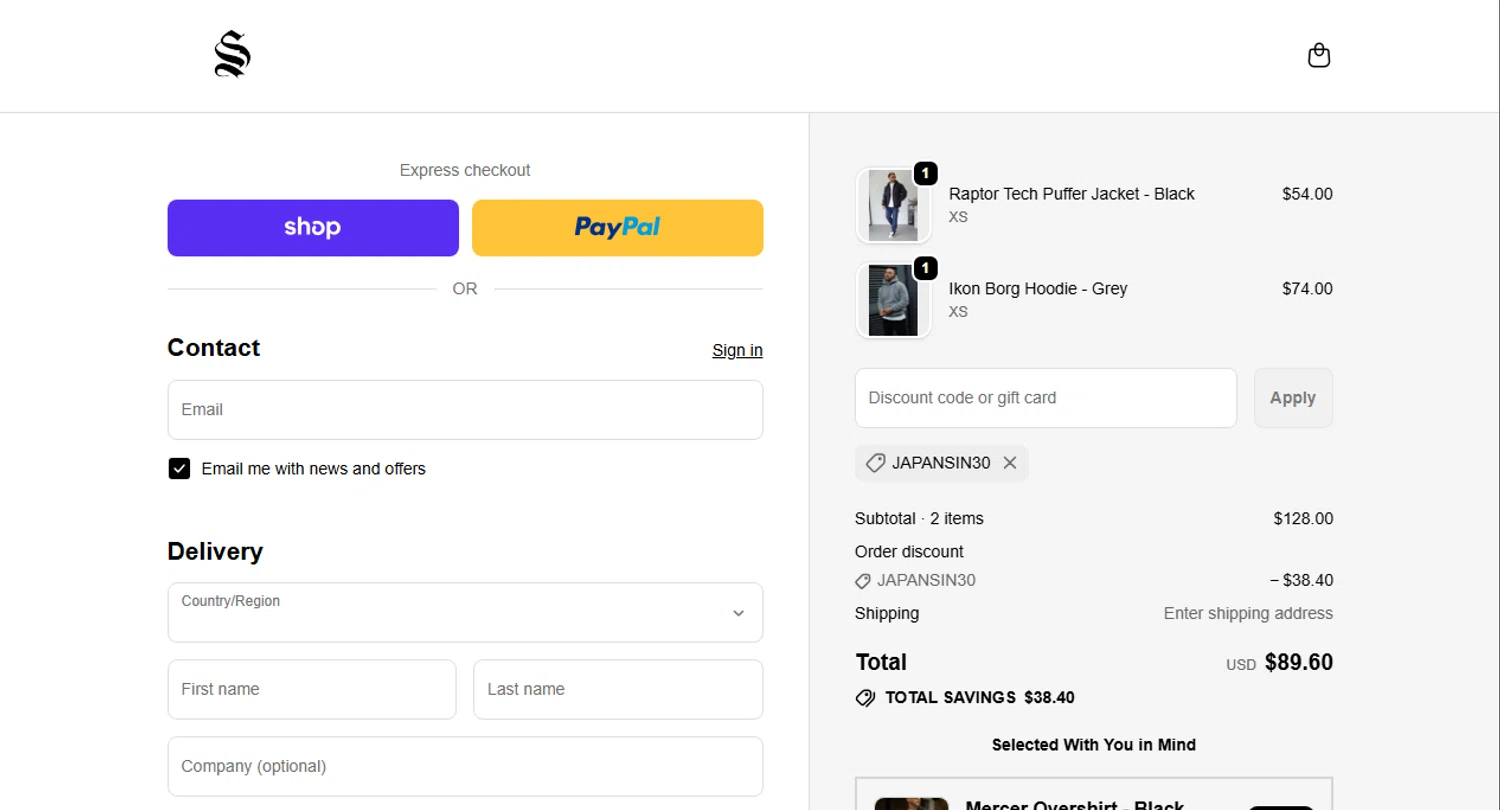Click the Shipping label in summary
The image size is (1500, 810).
(x=887, y=614)
